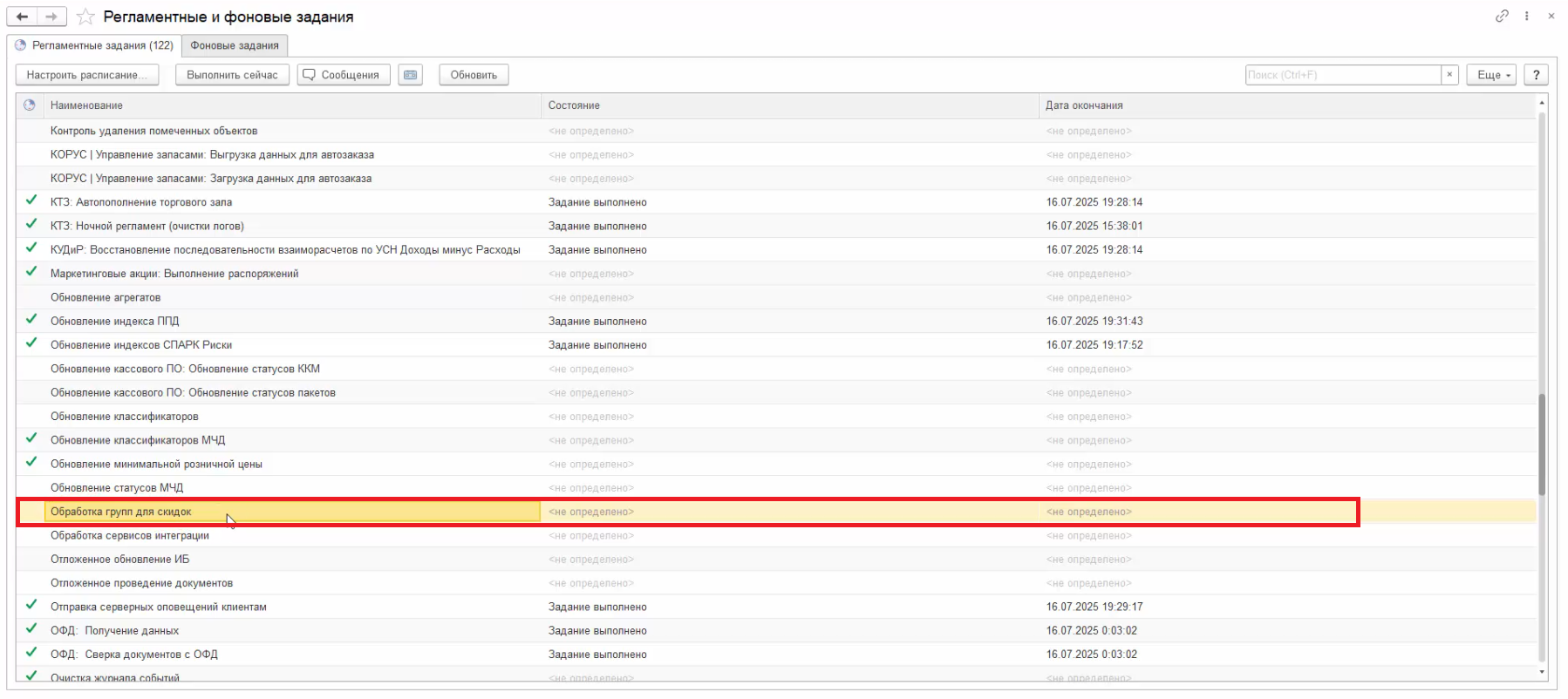This screenshot has height=699, width=1568.
Task: Open the three-dot vertical menu icon
Action: [x=1526, y=16]
